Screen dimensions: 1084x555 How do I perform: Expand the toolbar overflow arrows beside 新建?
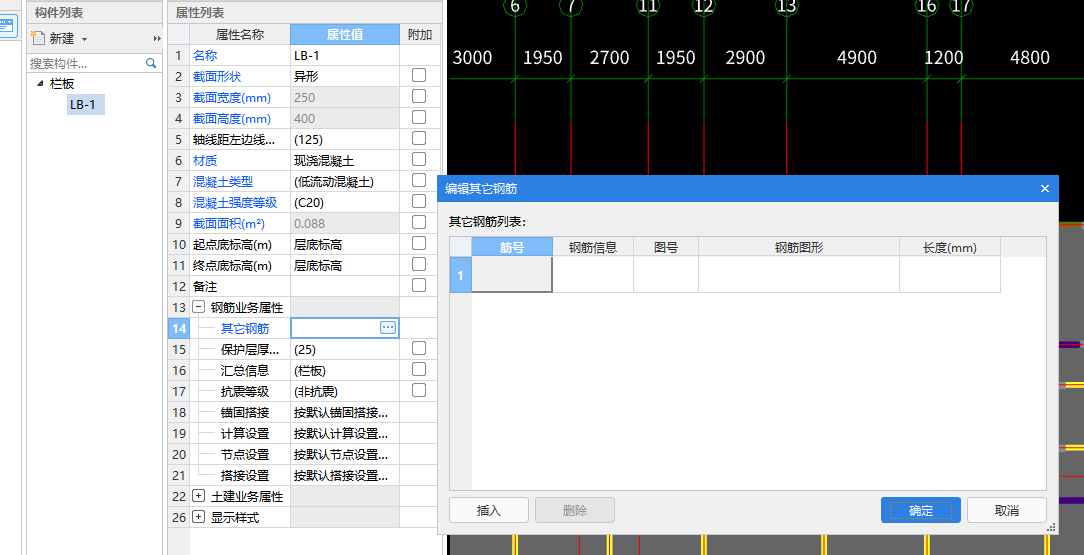coord(157,39)
